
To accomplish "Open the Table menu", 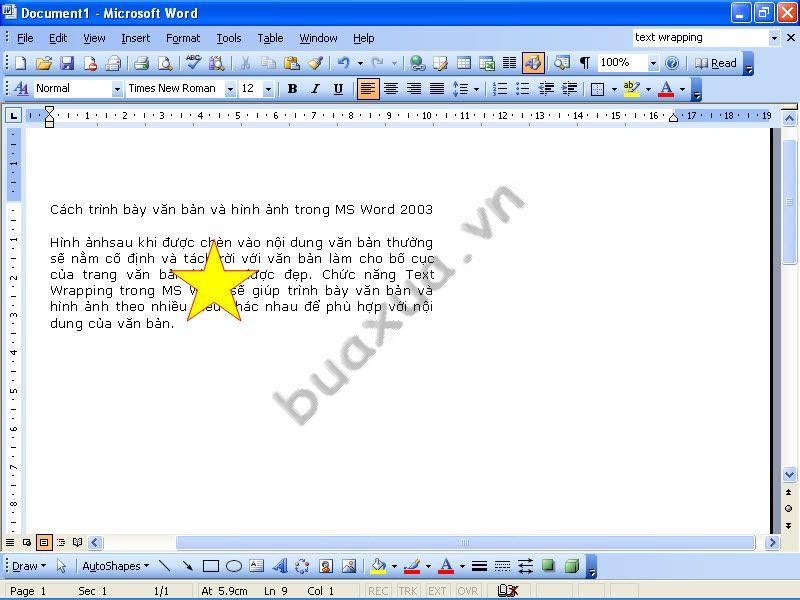I will tap(270, 38).
